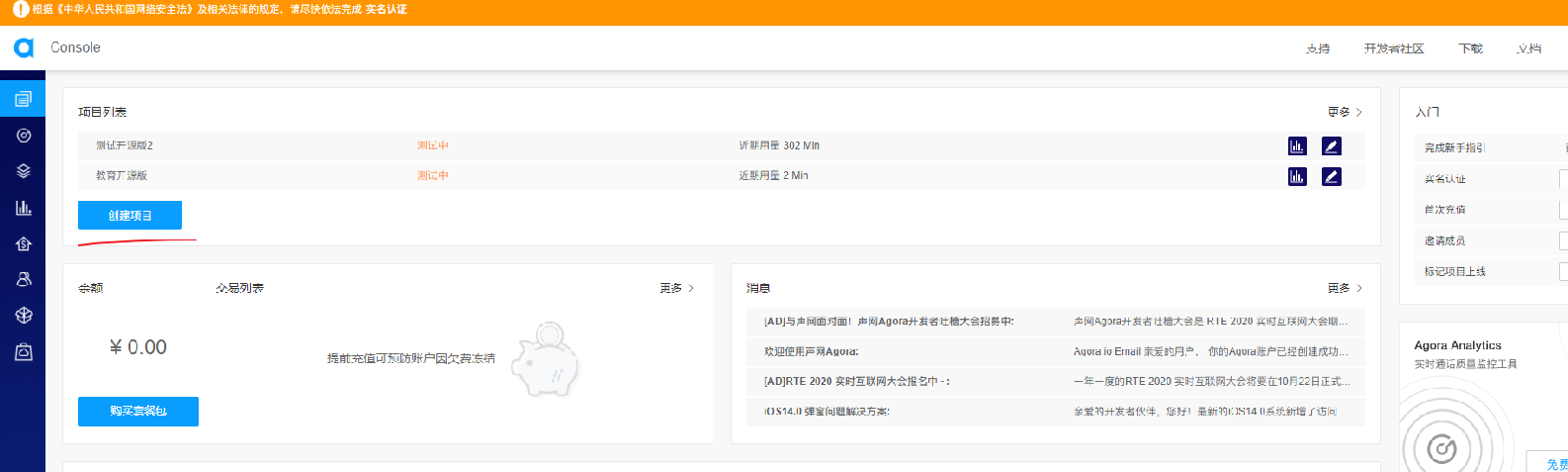This screenshot has width=1568, height=472.
Task: Open the project list sidebar icon
Action: pyautogui.click(x=23, y=99)
